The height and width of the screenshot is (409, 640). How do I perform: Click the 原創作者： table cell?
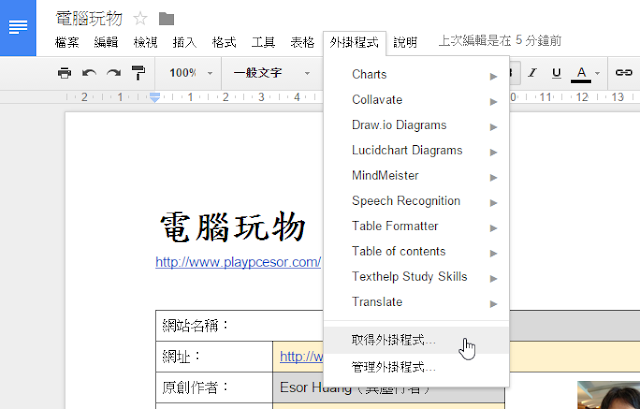pos(214,387)
